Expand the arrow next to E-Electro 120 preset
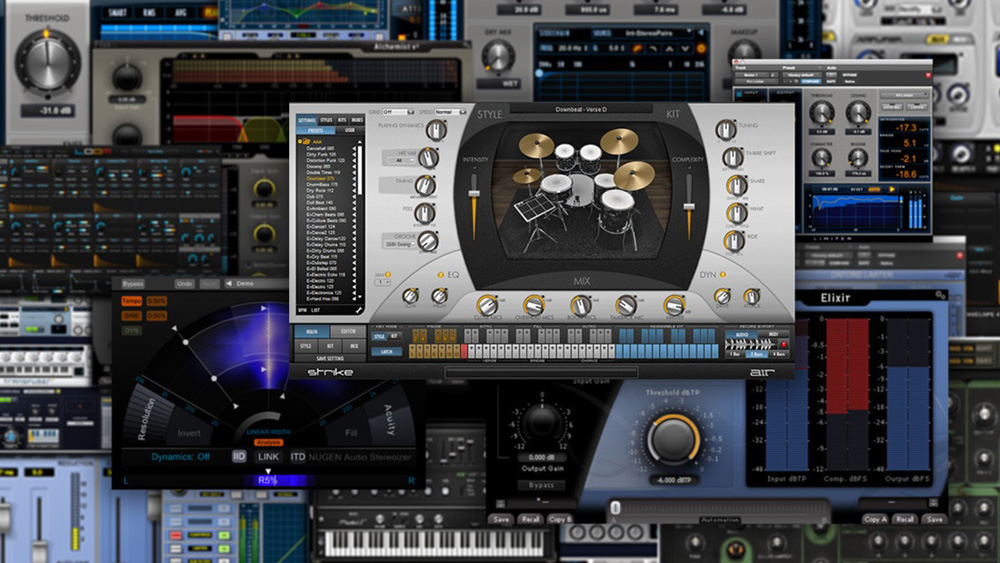The height and width of the screenshot is (563, 1000). [354, 281]
